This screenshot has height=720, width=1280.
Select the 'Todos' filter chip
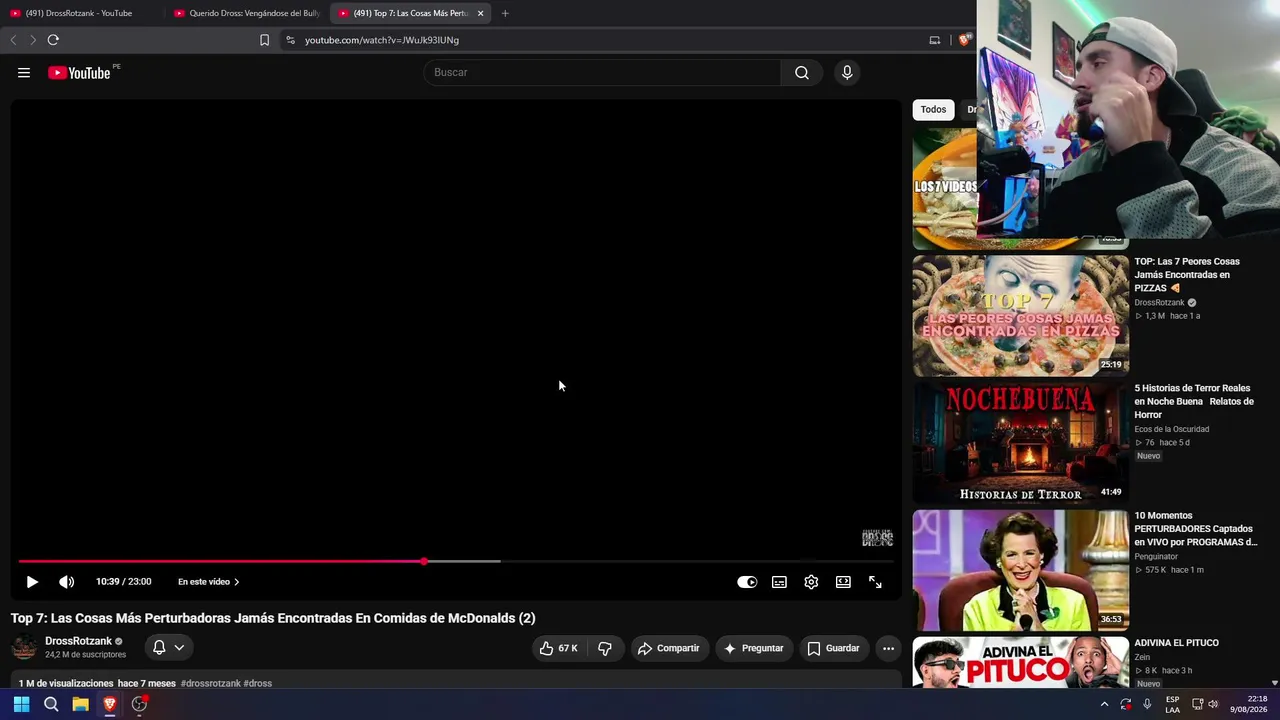point(933,110)
